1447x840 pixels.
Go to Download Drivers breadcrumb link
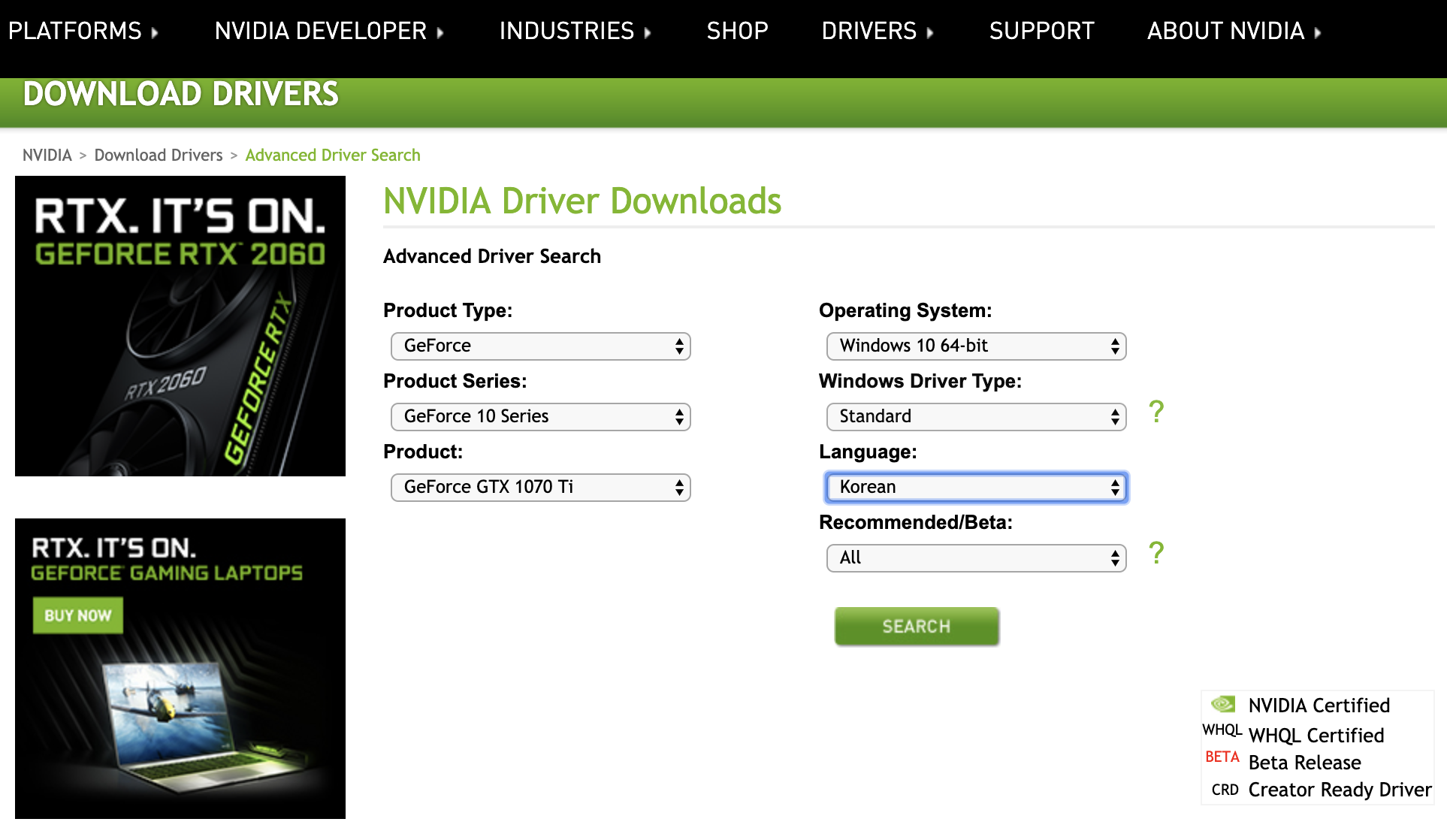[159, 155]
